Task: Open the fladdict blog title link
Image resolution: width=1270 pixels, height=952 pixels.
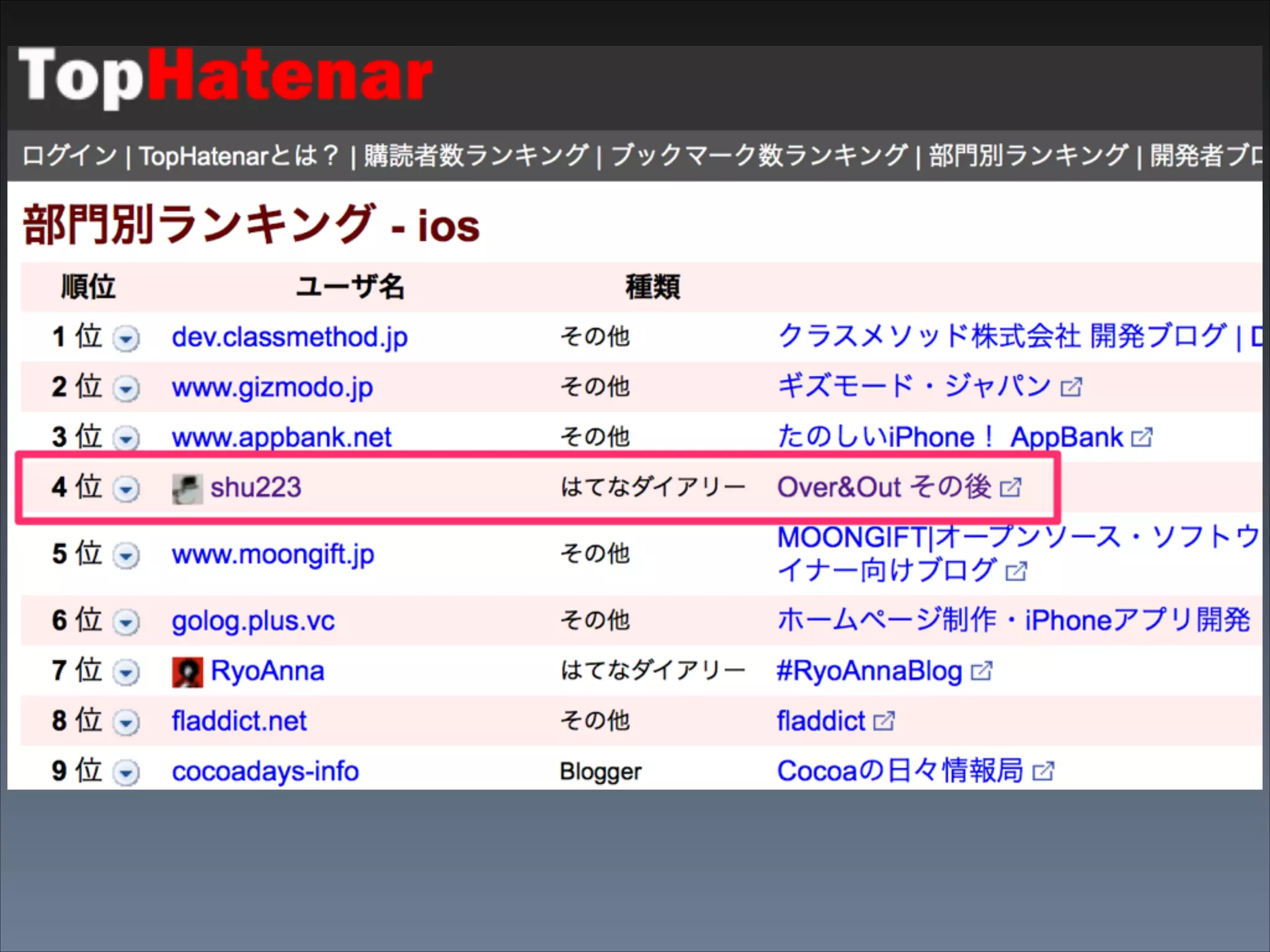Action: pos(821,721)
